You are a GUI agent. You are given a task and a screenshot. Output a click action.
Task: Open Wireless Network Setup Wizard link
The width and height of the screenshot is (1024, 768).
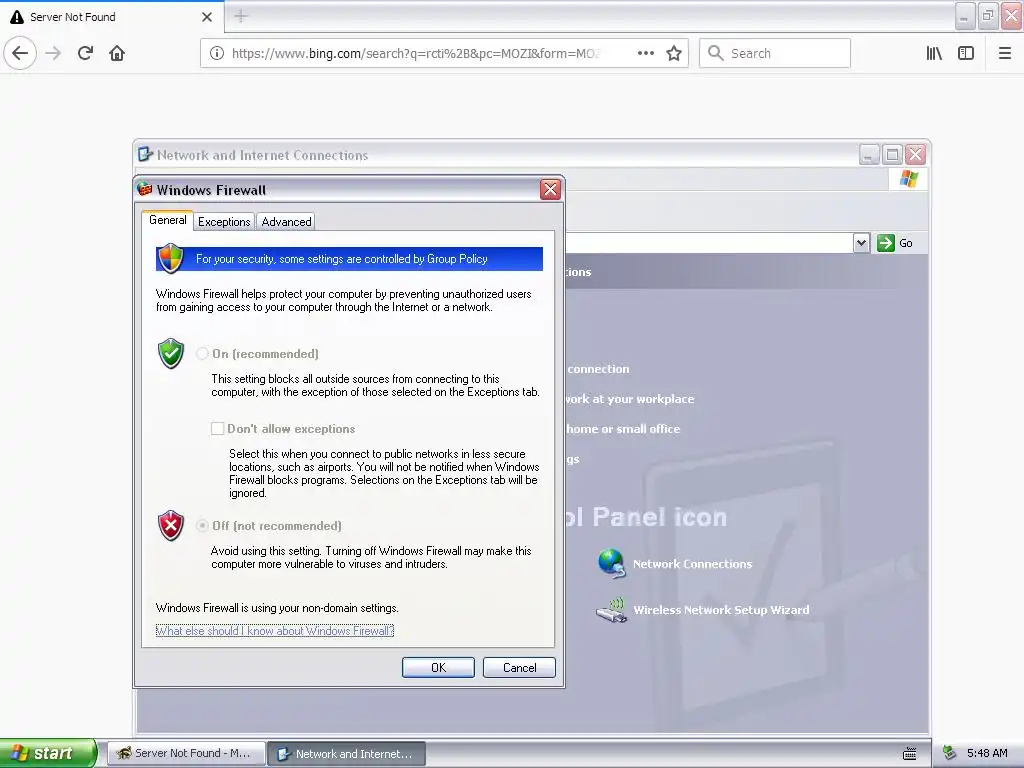pyautogui.click(x=722, y=610)
